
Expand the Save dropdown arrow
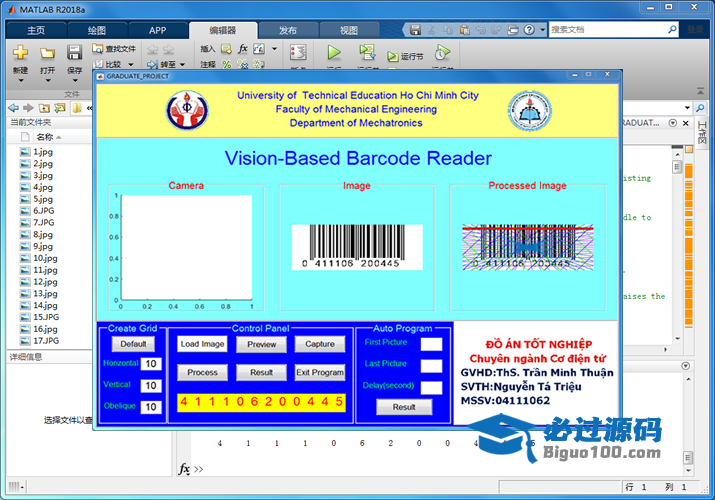click(x=75, y=81)
